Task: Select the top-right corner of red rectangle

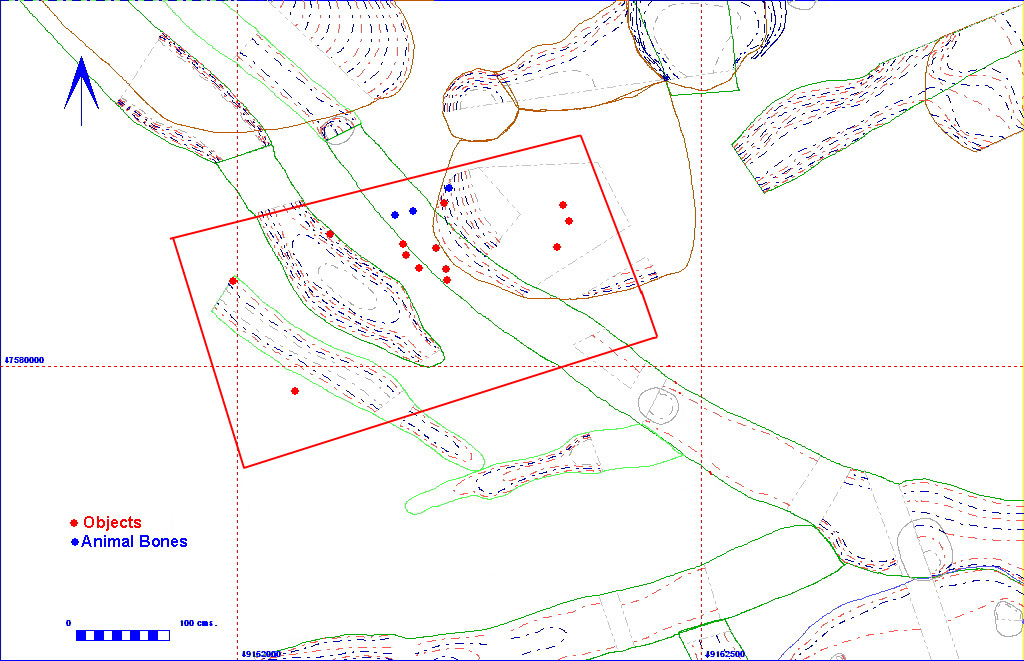Action: [581, 136]
